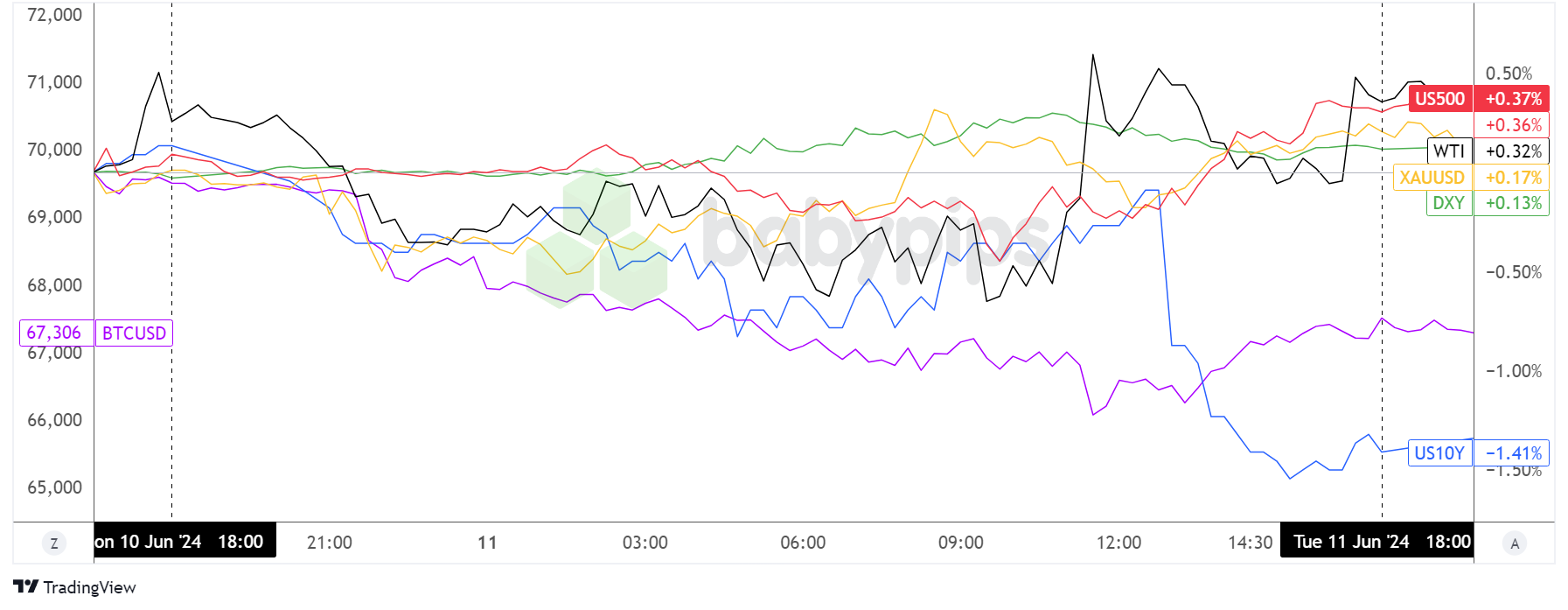Screen dimensions: 1568x610
Task: Toggle the A auto-scale button
Action: [1515, 543]
